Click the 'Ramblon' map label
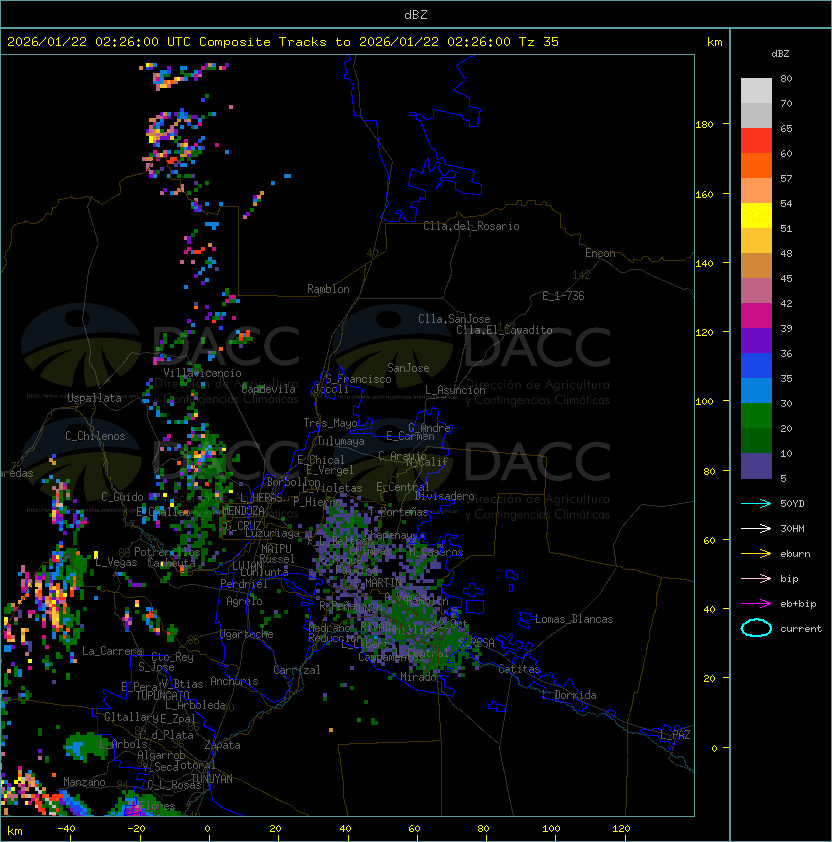832x842 pixels. (328, 289)
